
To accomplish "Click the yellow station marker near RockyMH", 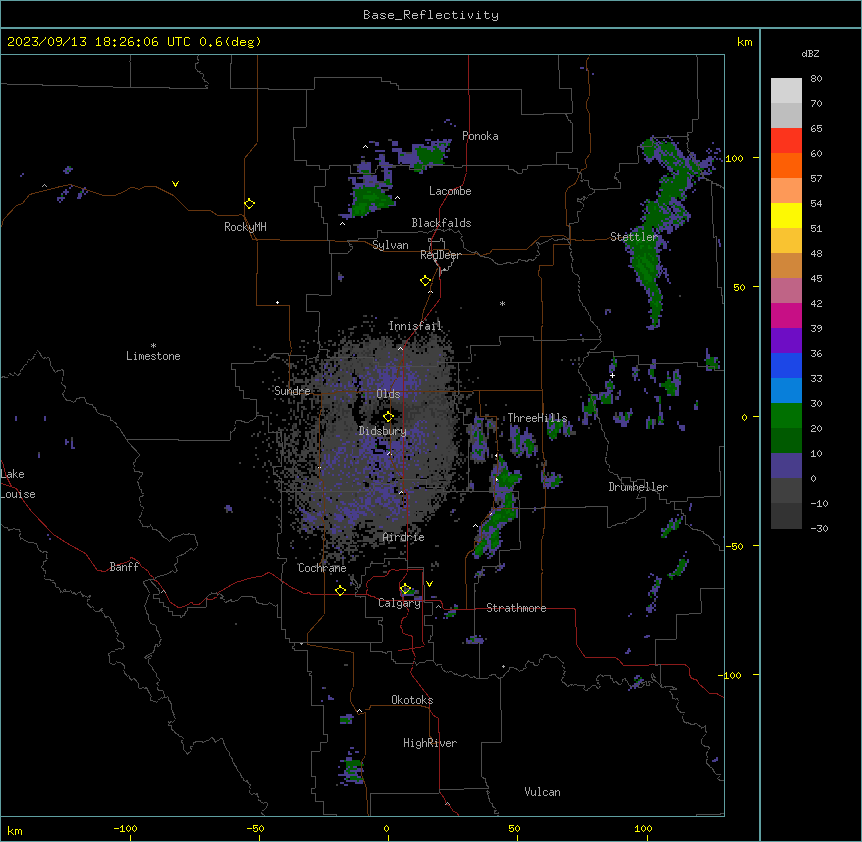I will [250, 204].
